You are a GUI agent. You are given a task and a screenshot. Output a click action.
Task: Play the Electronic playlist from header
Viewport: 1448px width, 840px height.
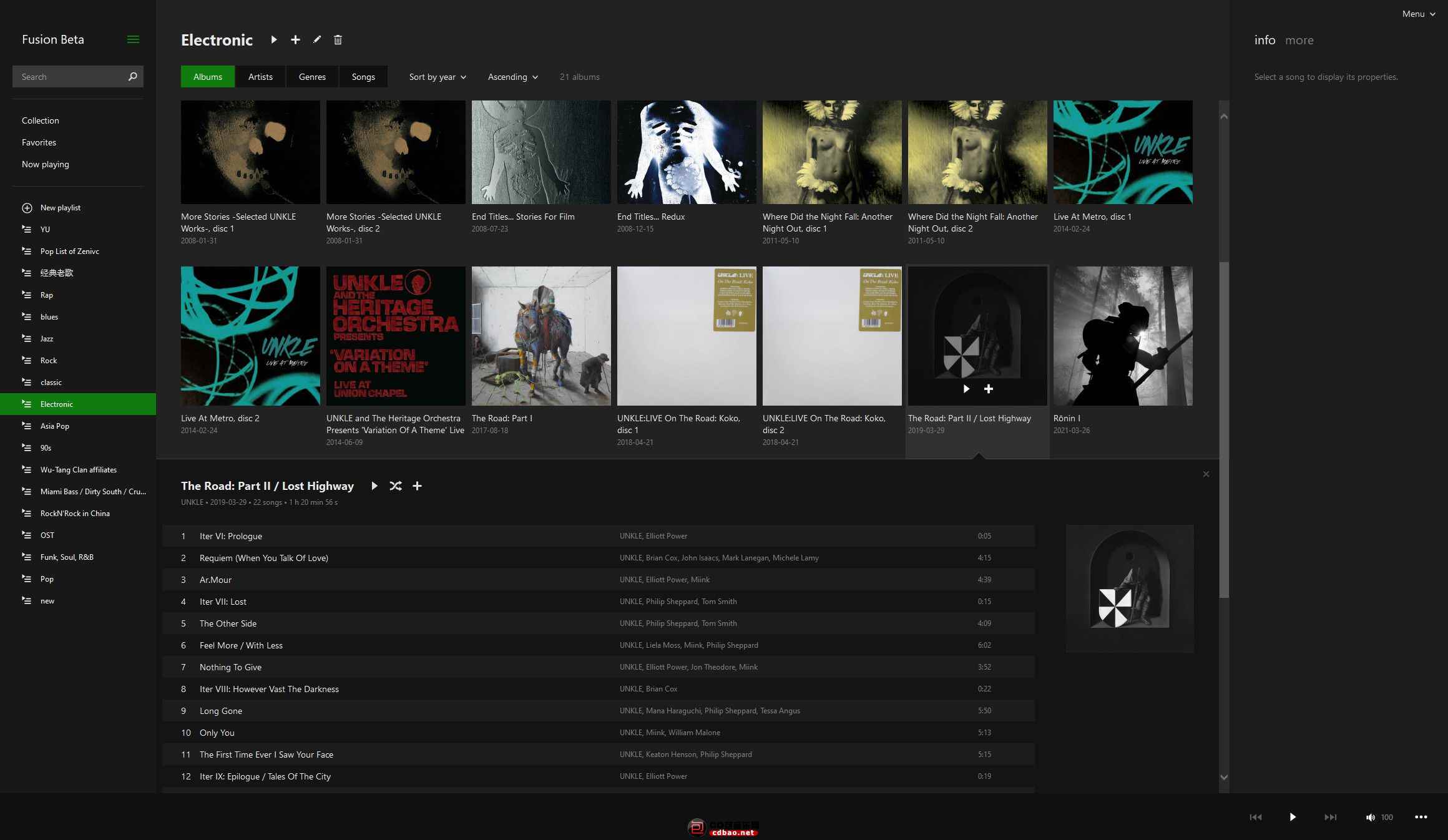273,39
